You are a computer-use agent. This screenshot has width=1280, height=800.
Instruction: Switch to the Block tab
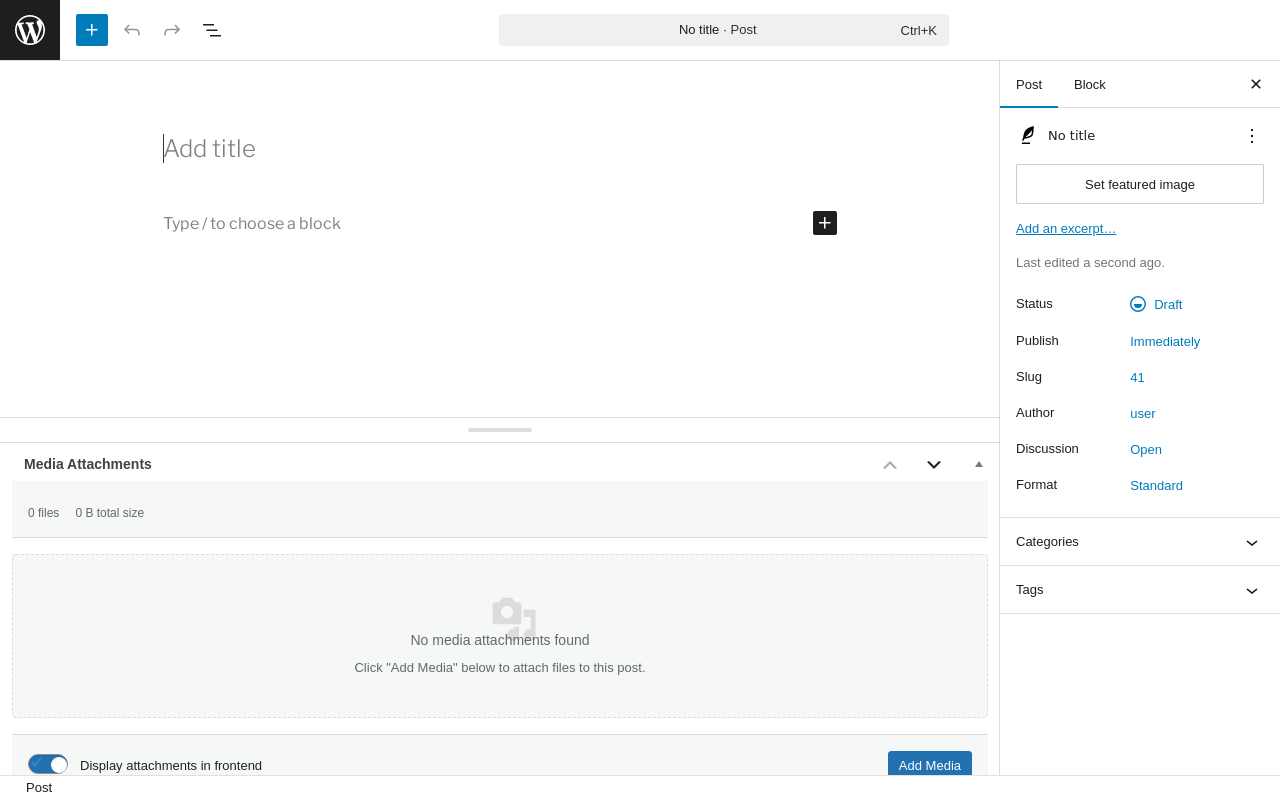click(x=1090, y=84)
